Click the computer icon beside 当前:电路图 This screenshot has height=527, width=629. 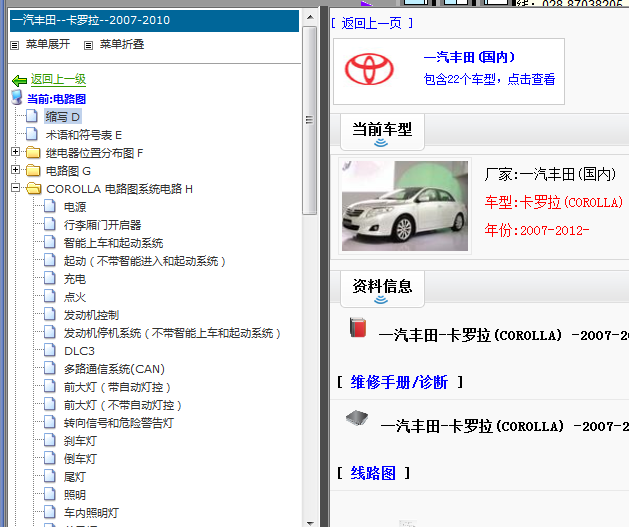tap(17, 98)
